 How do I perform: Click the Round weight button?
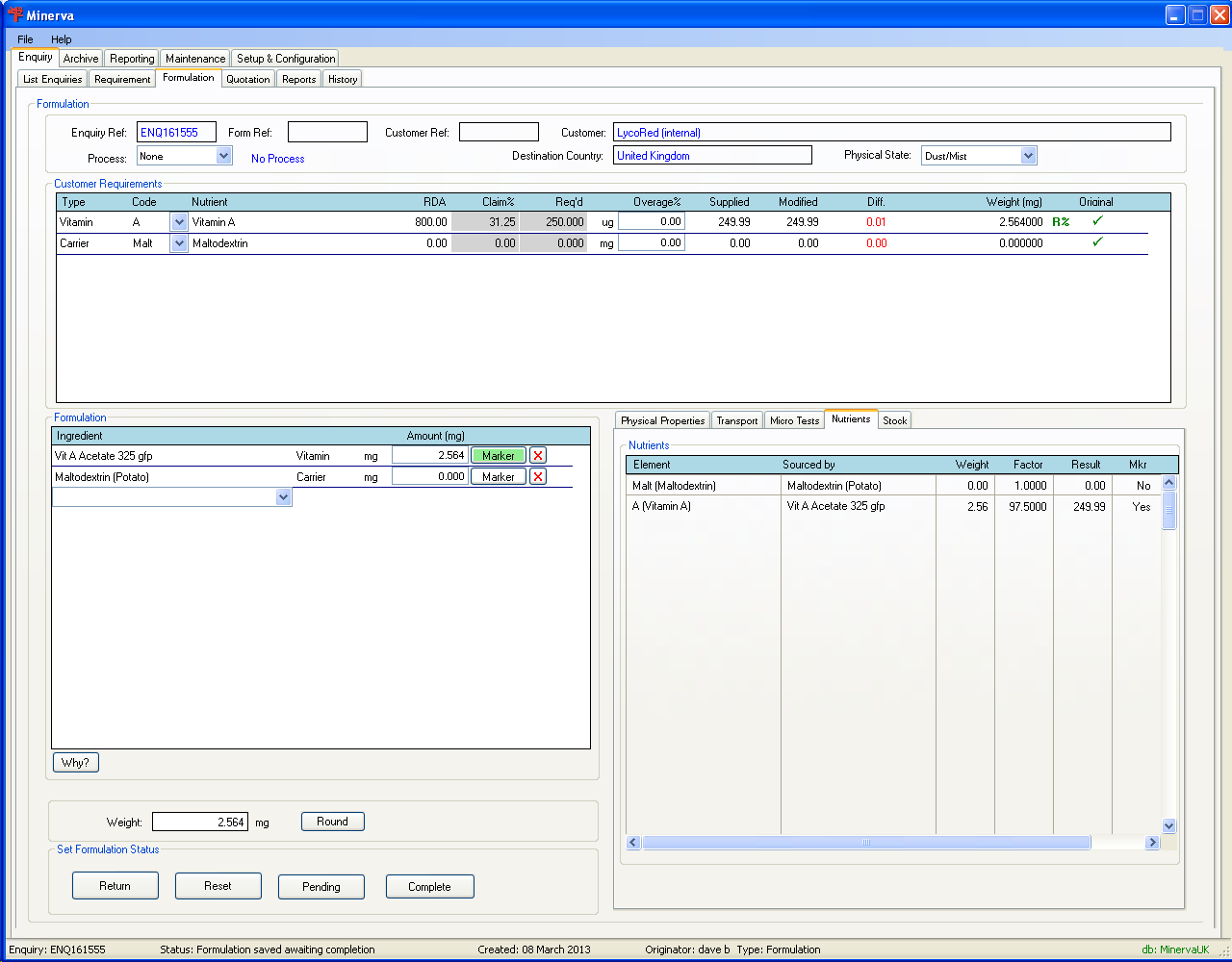click(332, 822)
